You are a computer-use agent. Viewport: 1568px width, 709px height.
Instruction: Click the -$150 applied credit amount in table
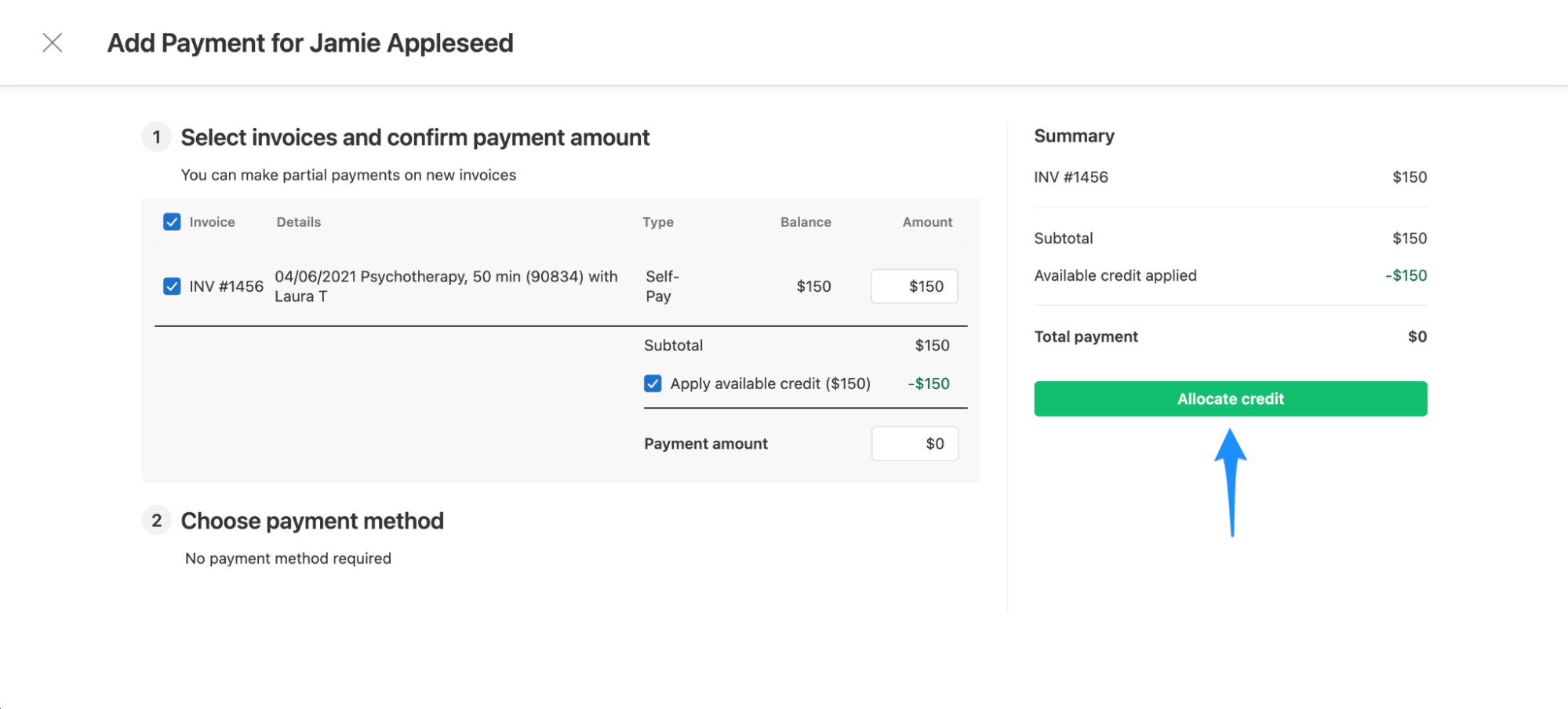pos(929,384)
